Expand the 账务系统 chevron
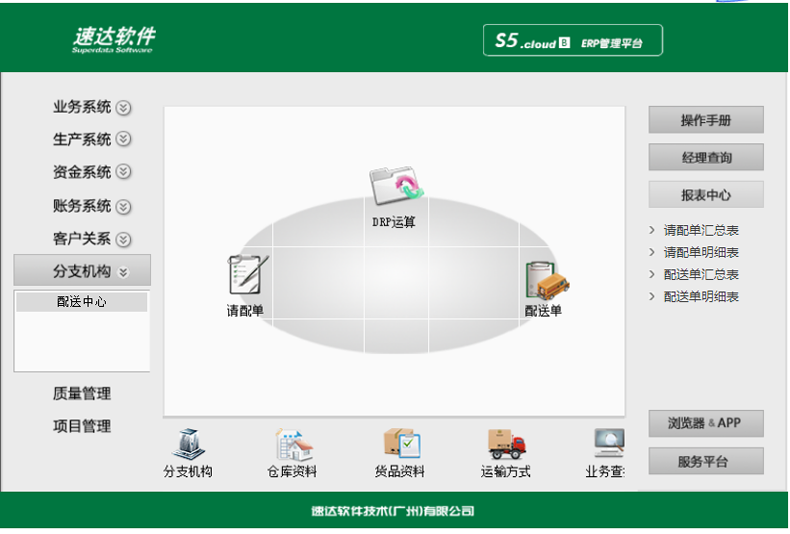 (x=123, y=207)
